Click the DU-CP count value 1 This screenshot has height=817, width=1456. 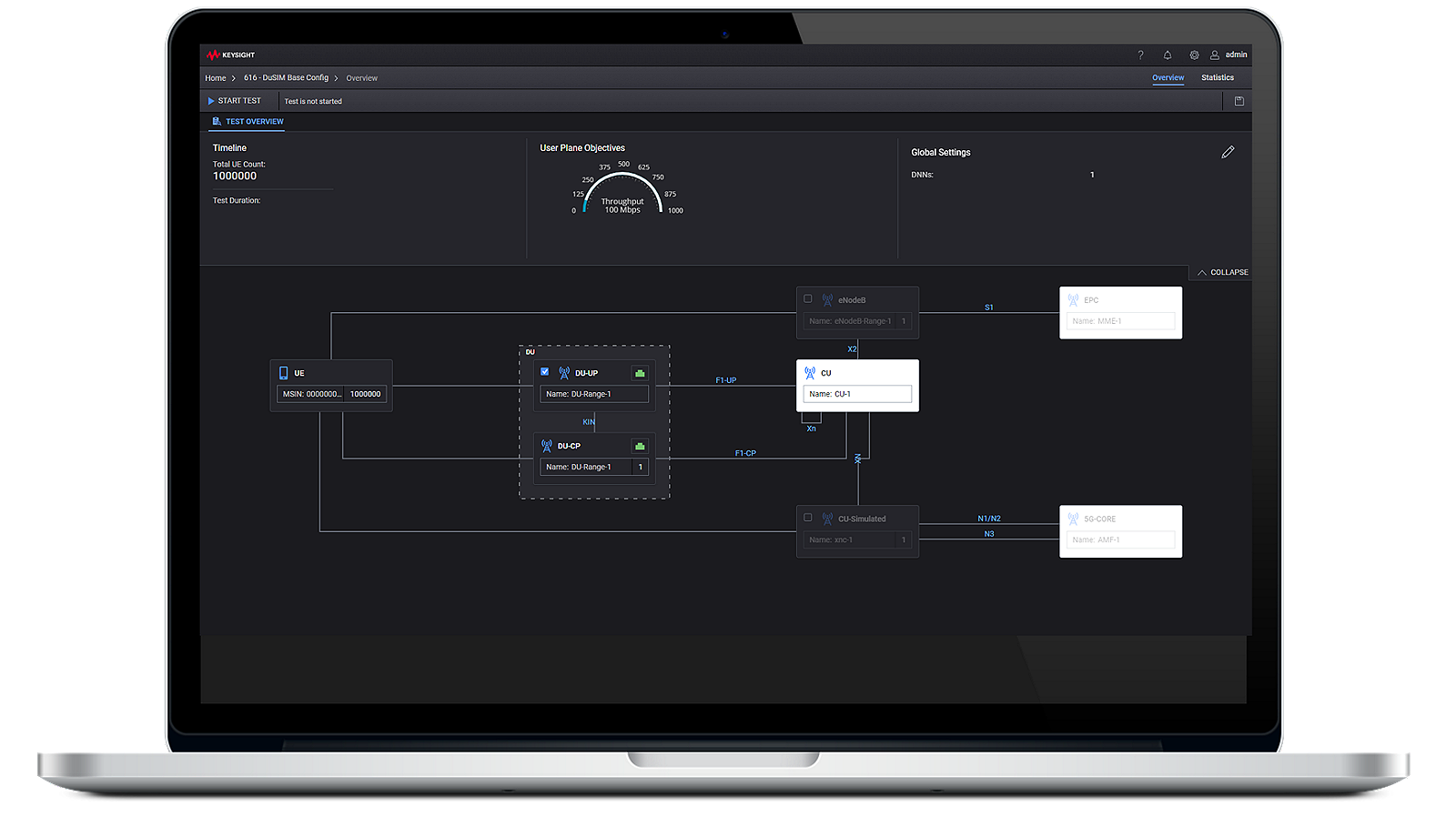coord(641,467)
